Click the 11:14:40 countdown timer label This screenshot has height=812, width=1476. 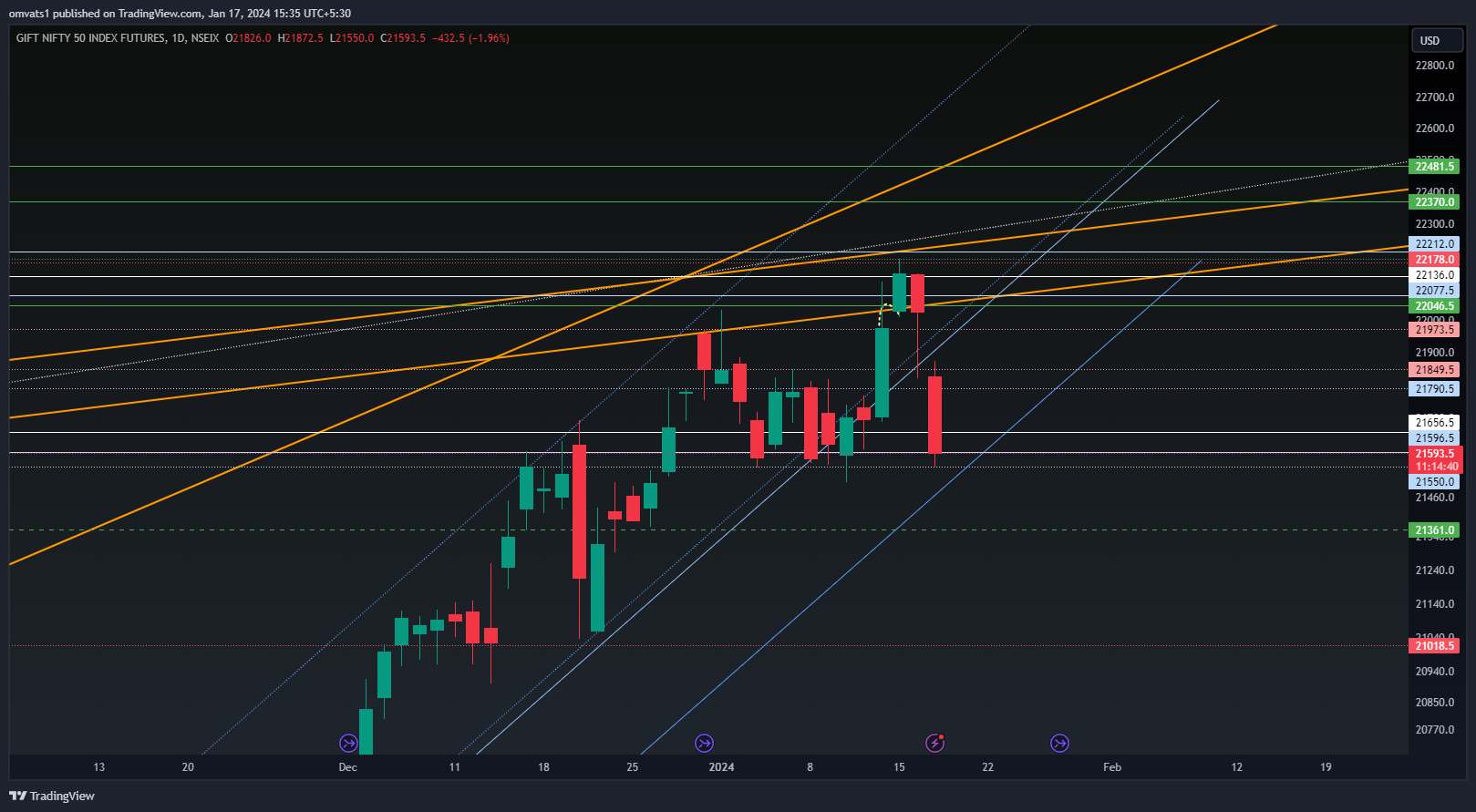1436,467
